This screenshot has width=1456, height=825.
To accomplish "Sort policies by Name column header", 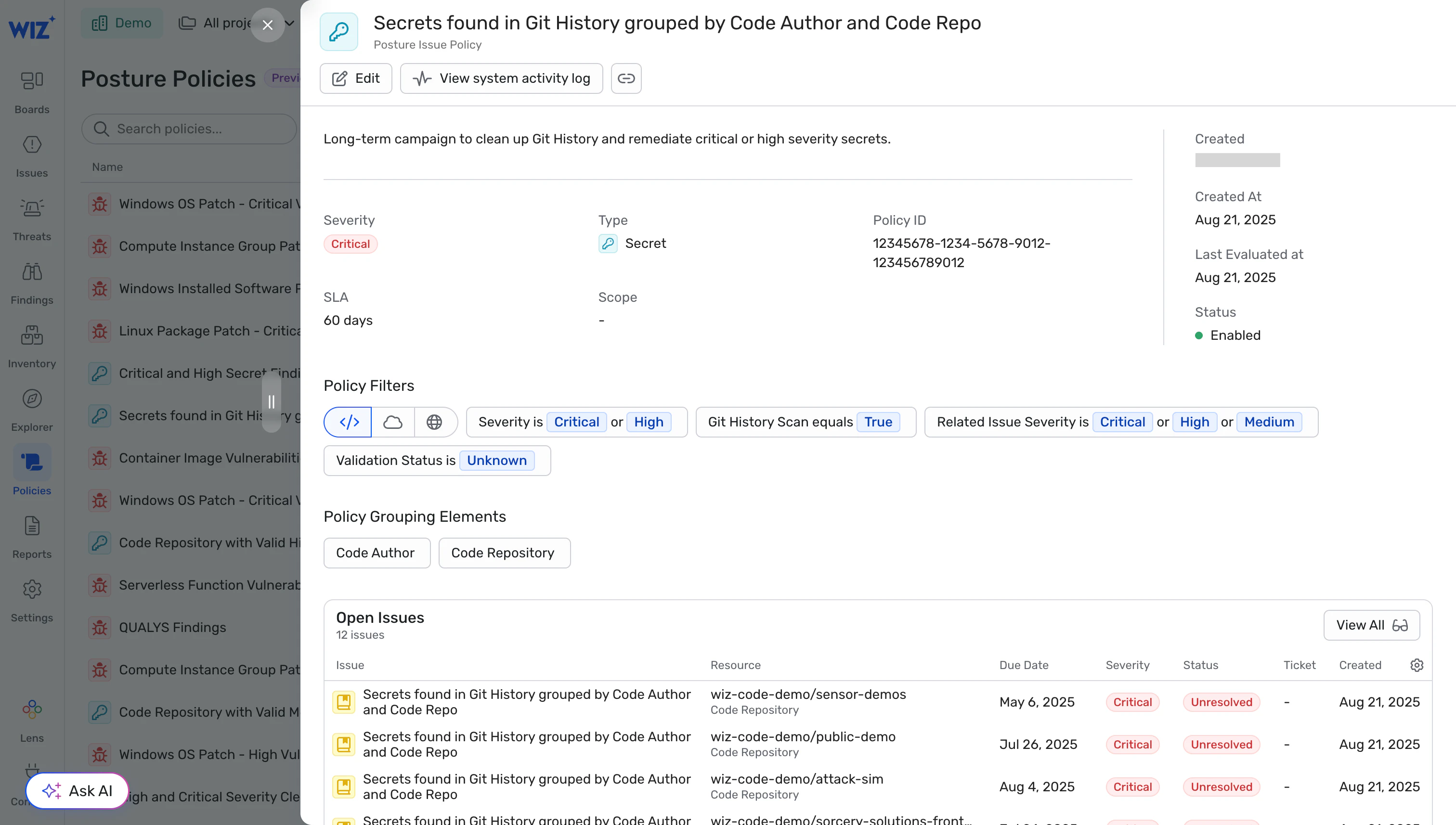I will tap(107, 167).
